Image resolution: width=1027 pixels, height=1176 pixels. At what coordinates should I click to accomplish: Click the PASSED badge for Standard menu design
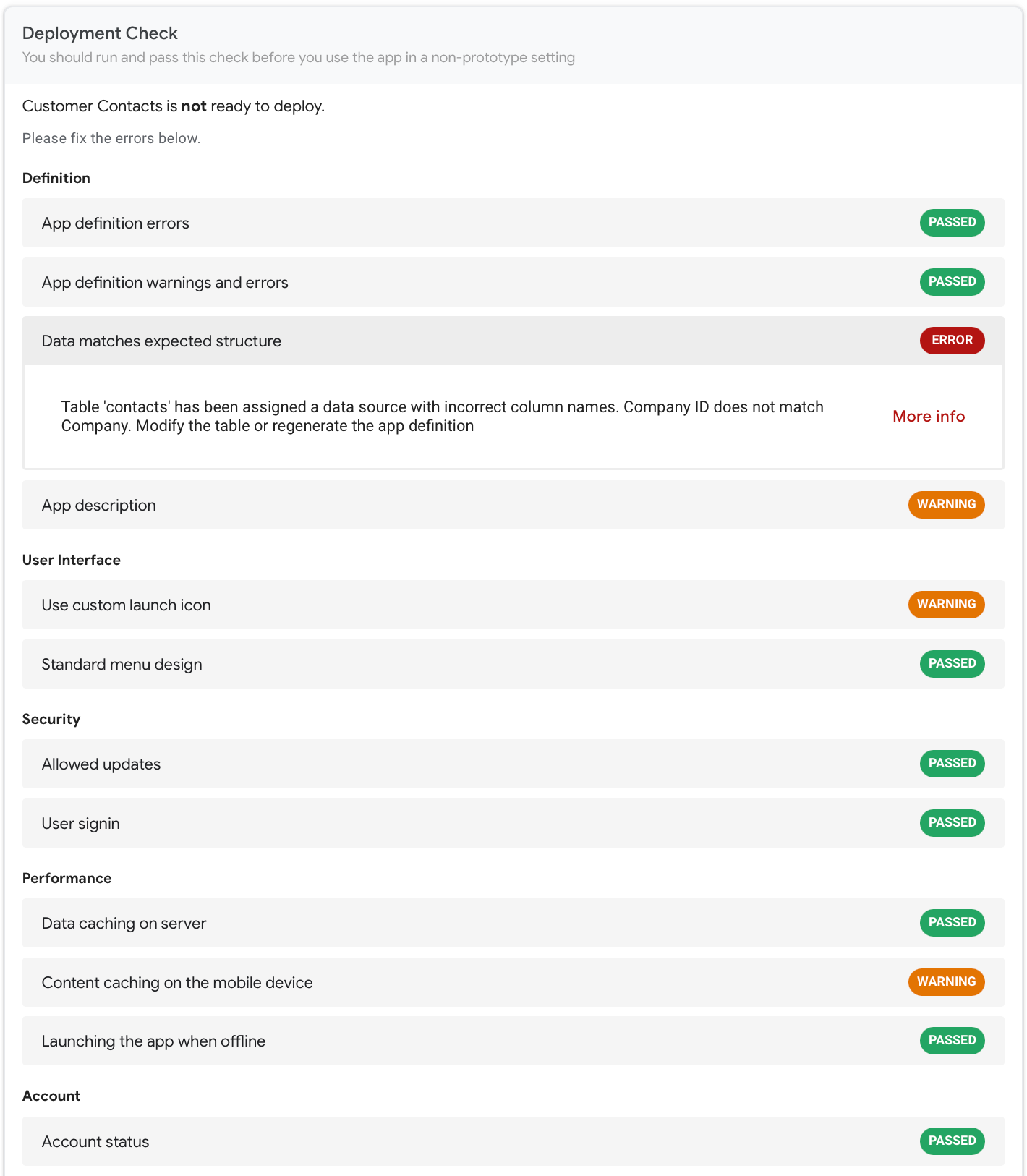[952, 663]
